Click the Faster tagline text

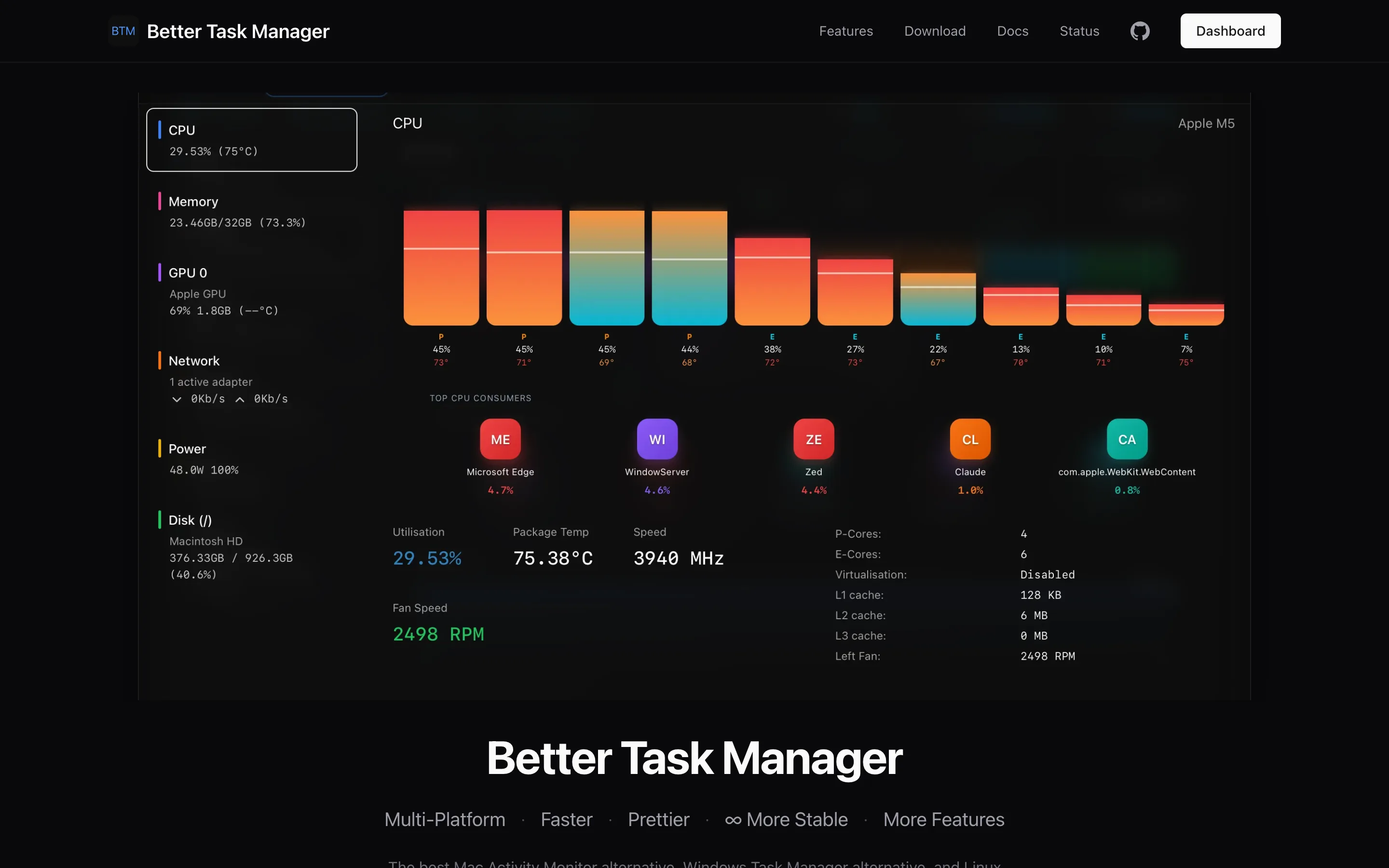(x=567, y=819)
